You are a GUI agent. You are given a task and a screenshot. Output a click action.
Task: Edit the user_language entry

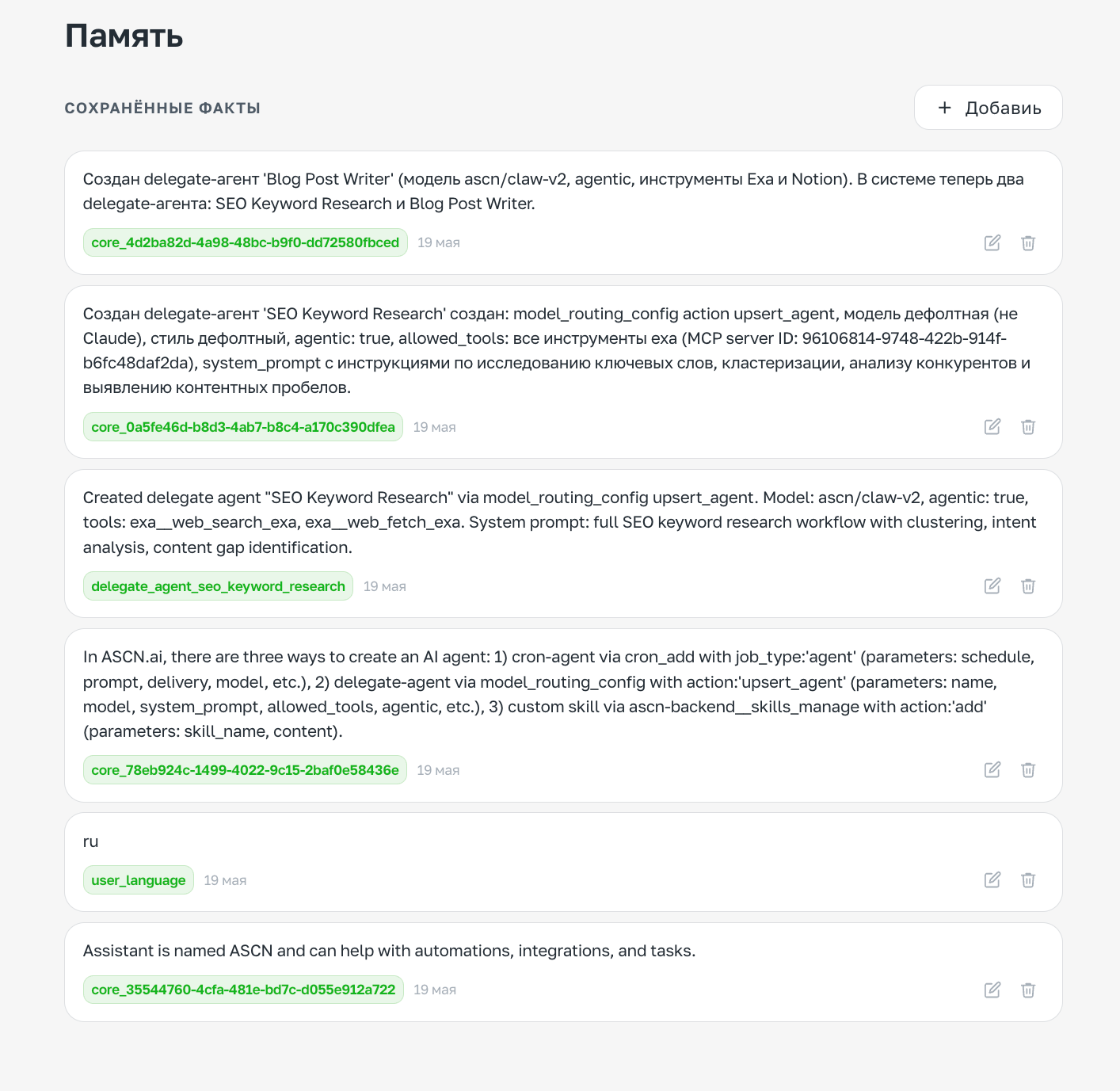pyautogui.click(x=992, y=879)
